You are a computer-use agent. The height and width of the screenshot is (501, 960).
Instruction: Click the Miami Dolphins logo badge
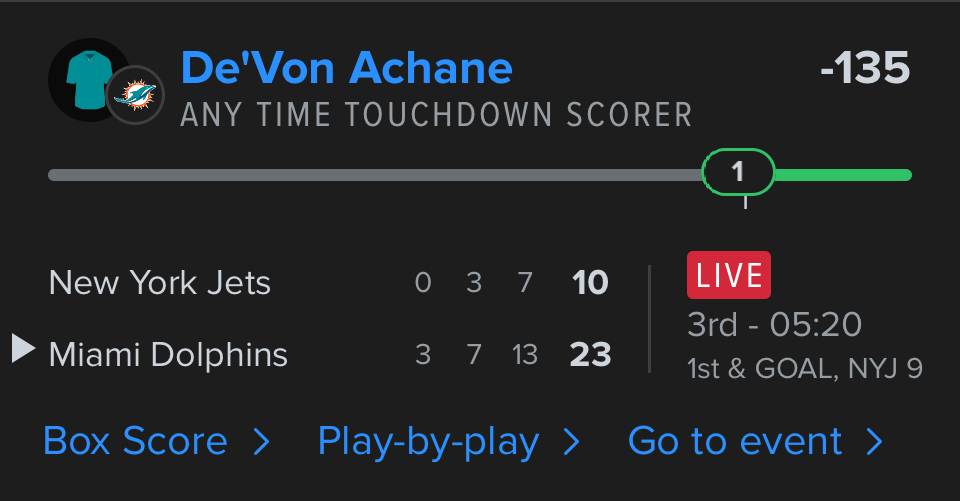135,96
